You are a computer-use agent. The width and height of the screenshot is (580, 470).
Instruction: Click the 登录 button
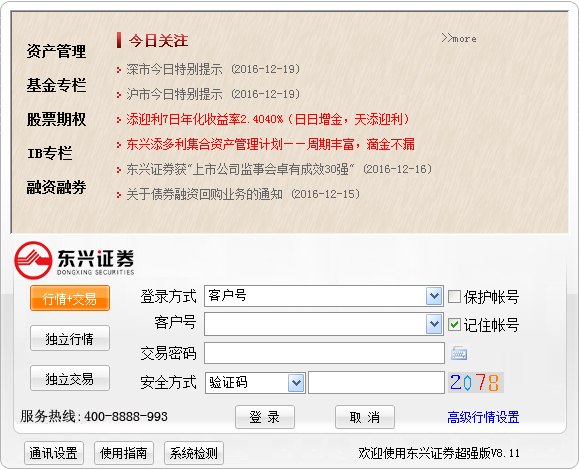tap(265, 417)
